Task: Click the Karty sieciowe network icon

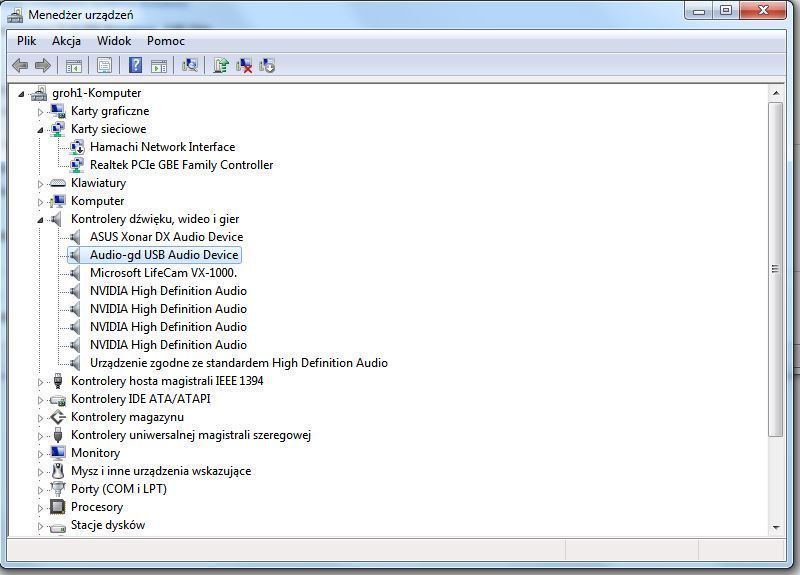Action: (58, 129)
